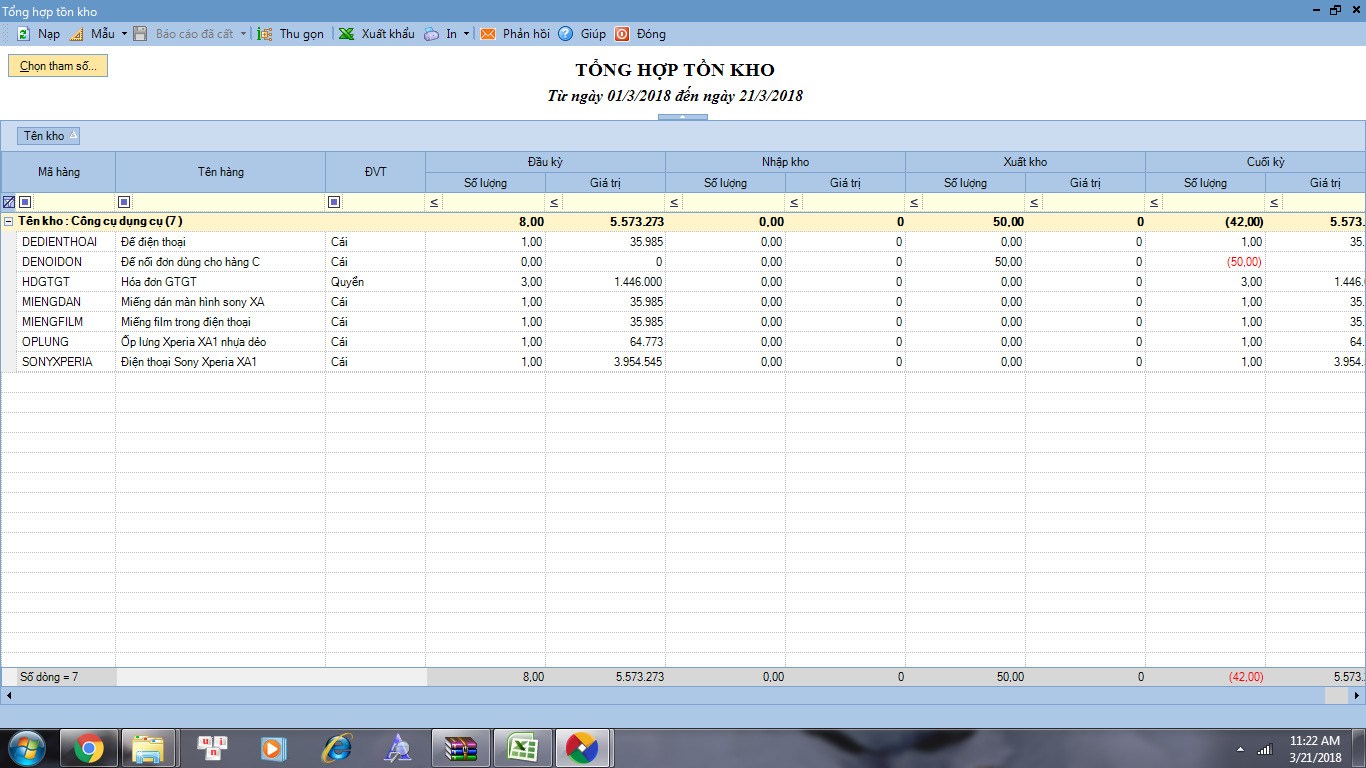Select the MIENGFILM row code
Image resolution: width=1366 pixels, height=768 pixels.
[x=52, y=322]
